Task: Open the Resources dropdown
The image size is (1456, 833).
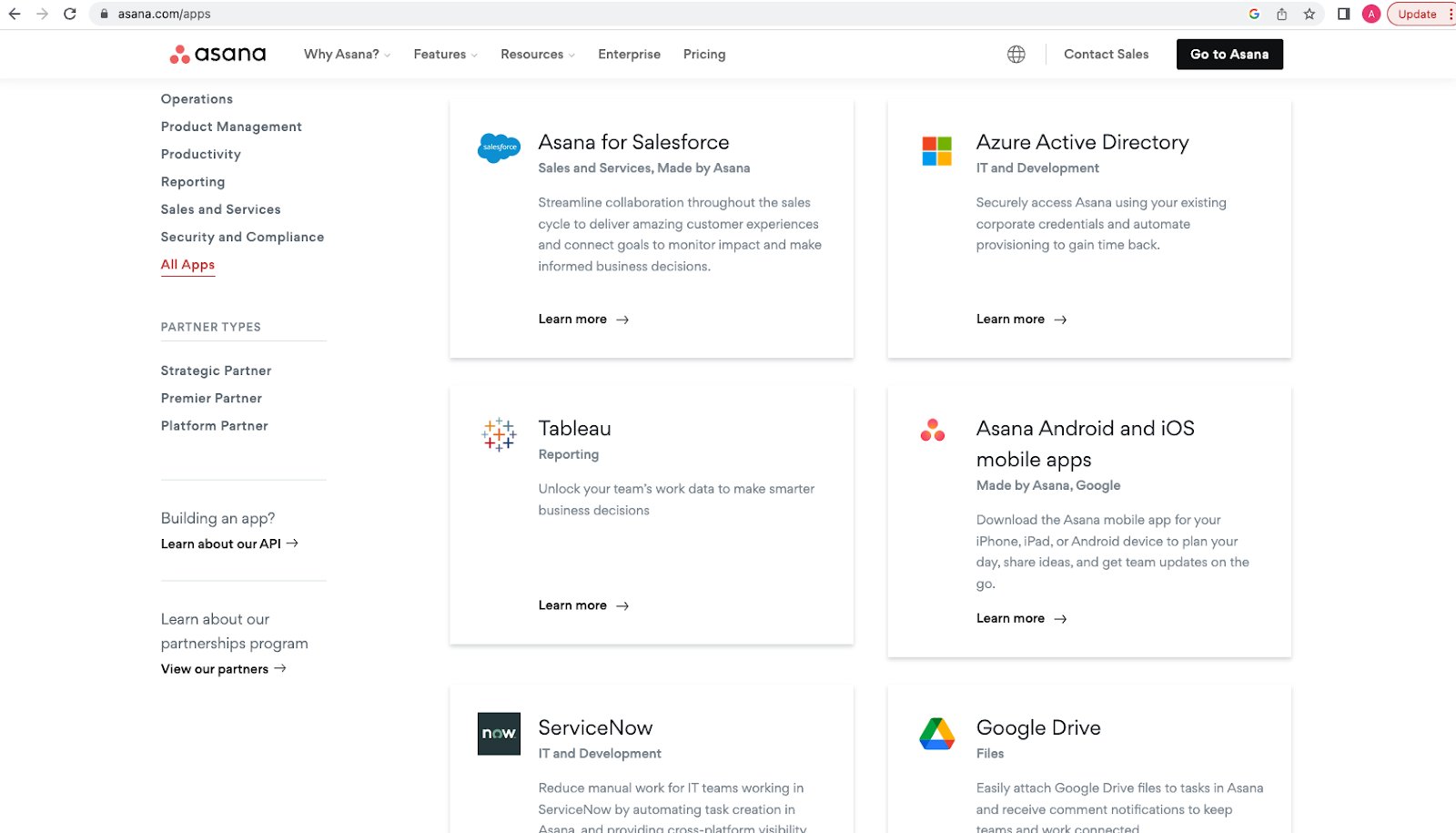Action: tap(532, 55)
